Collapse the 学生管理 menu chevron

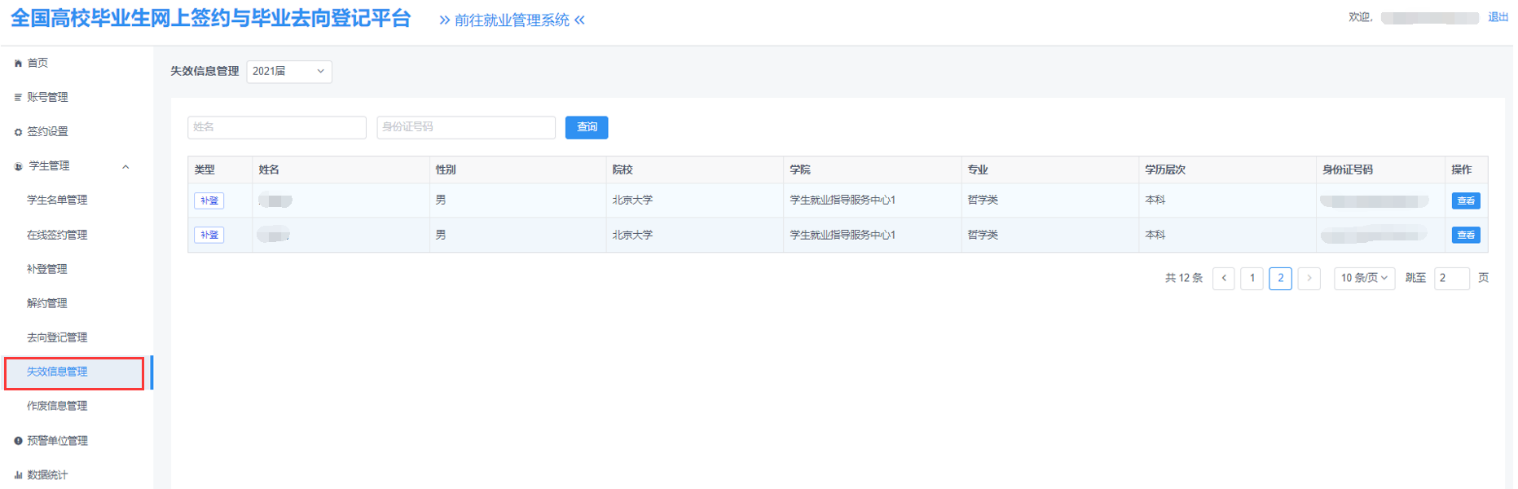point(125,166)
